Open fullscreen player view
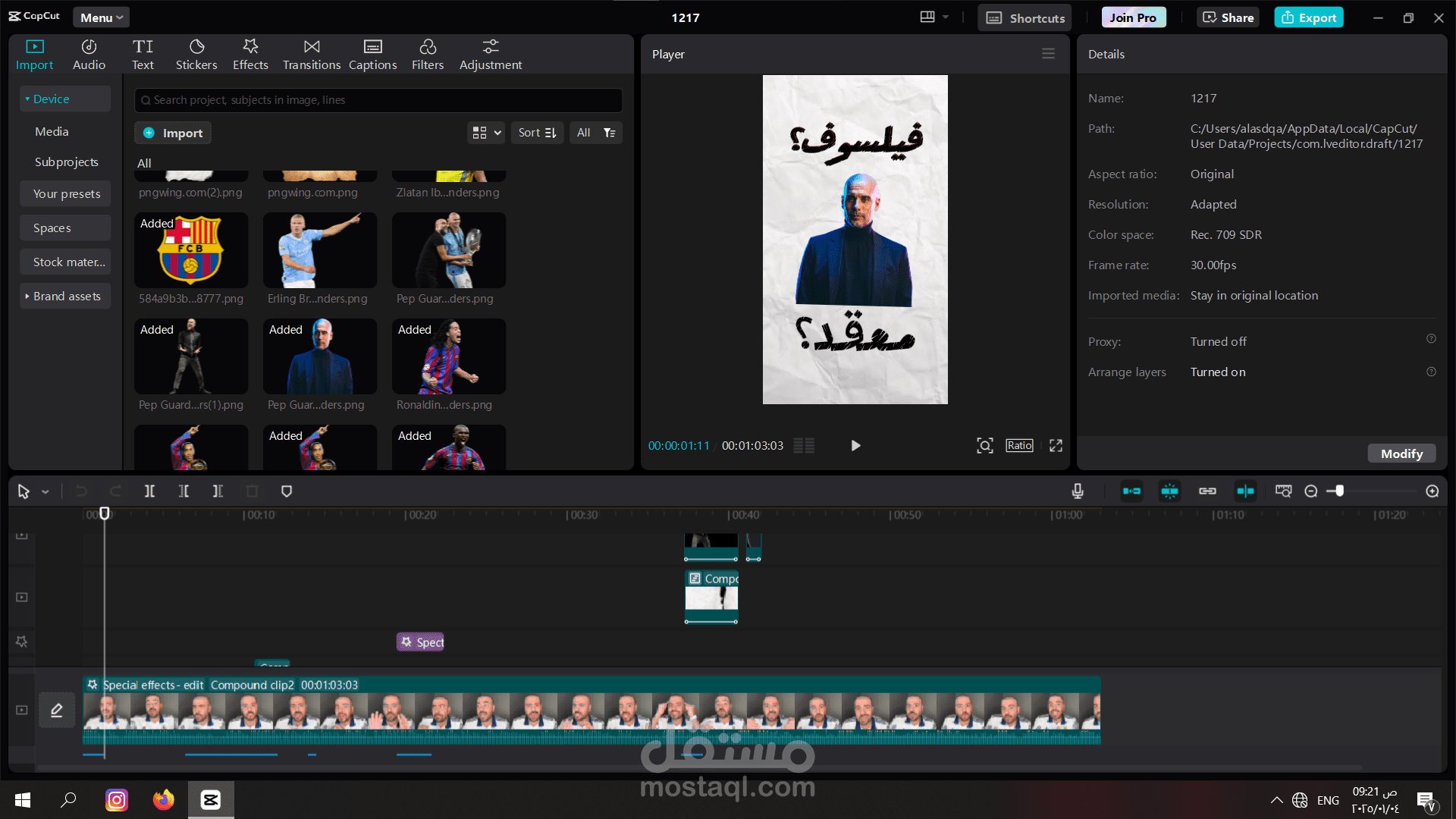 tap(1056, 446)
